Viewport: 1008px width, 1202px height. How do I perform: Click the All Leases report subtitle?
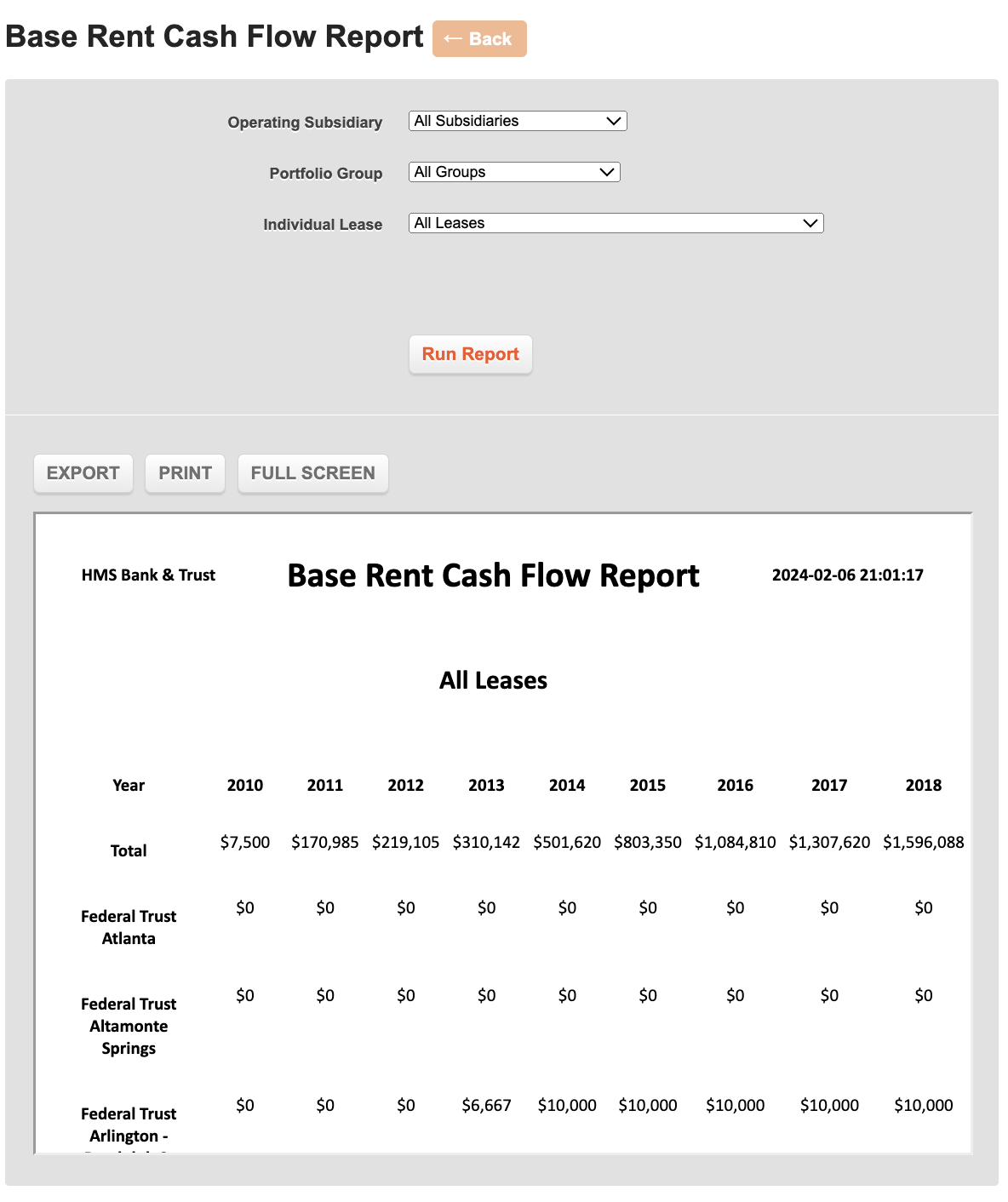pyautogui.click(x=493, y=680)
